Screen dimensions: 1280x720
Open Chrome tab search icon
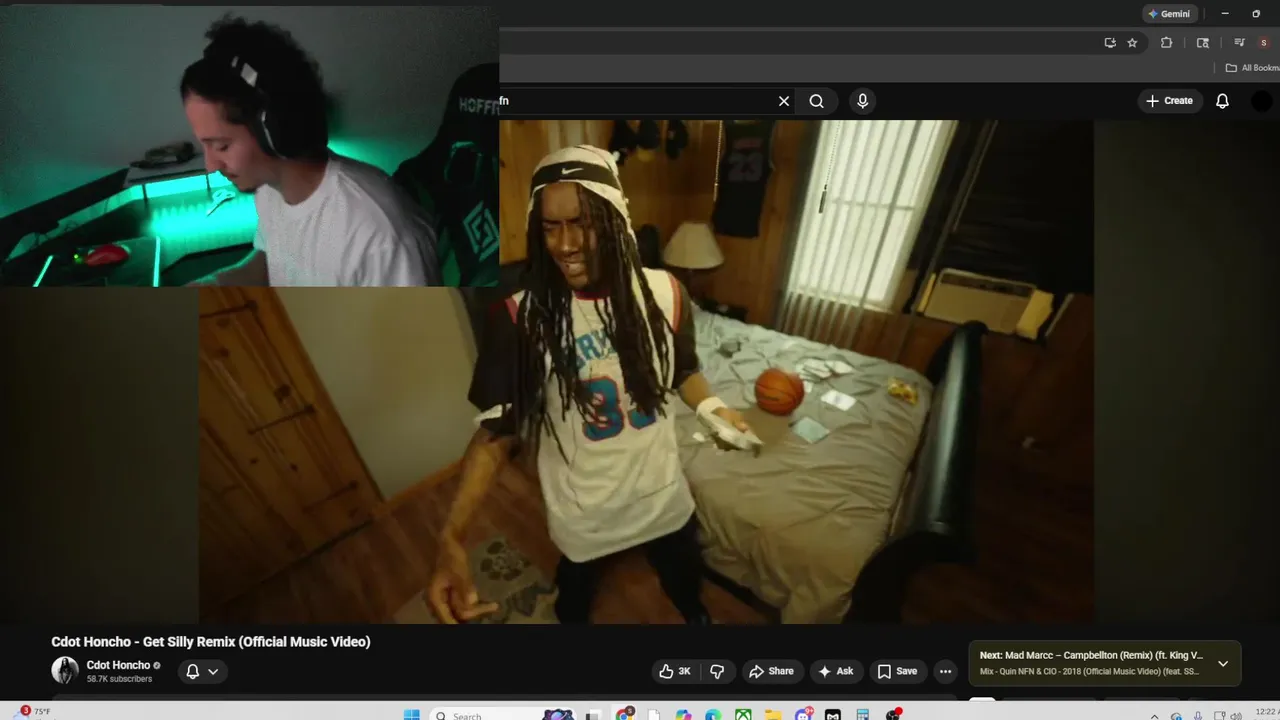pyautogui.click(x=1203, y=43)
